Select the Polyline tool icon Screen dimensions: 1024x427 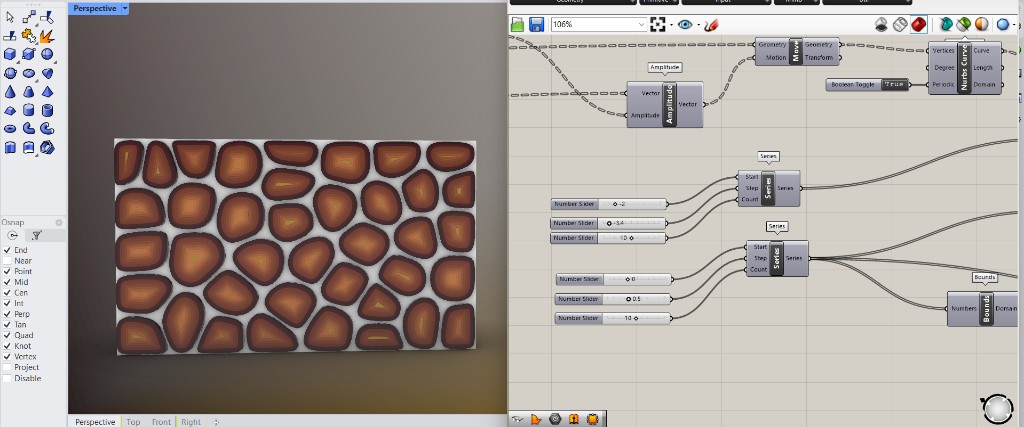pyautogui.click(x=29, y=17)
